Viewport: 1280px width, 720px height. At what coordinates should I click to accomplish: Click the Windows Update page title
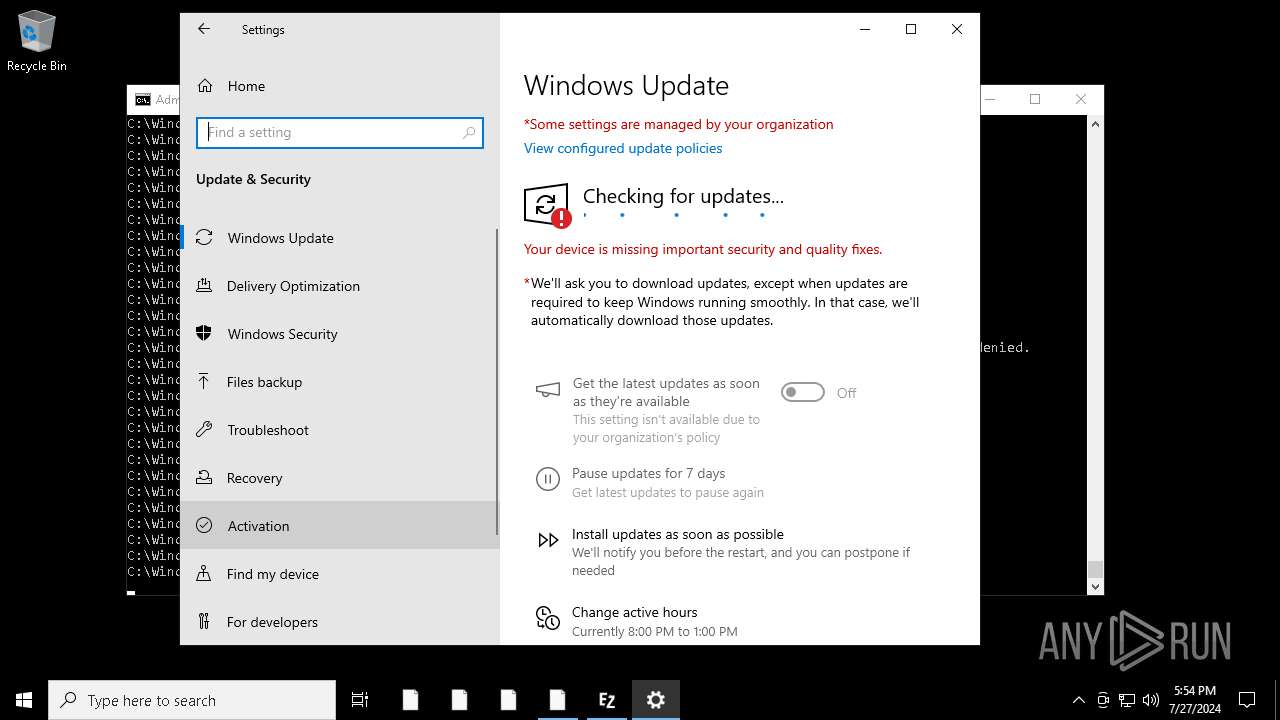click(x=626, y=85)
